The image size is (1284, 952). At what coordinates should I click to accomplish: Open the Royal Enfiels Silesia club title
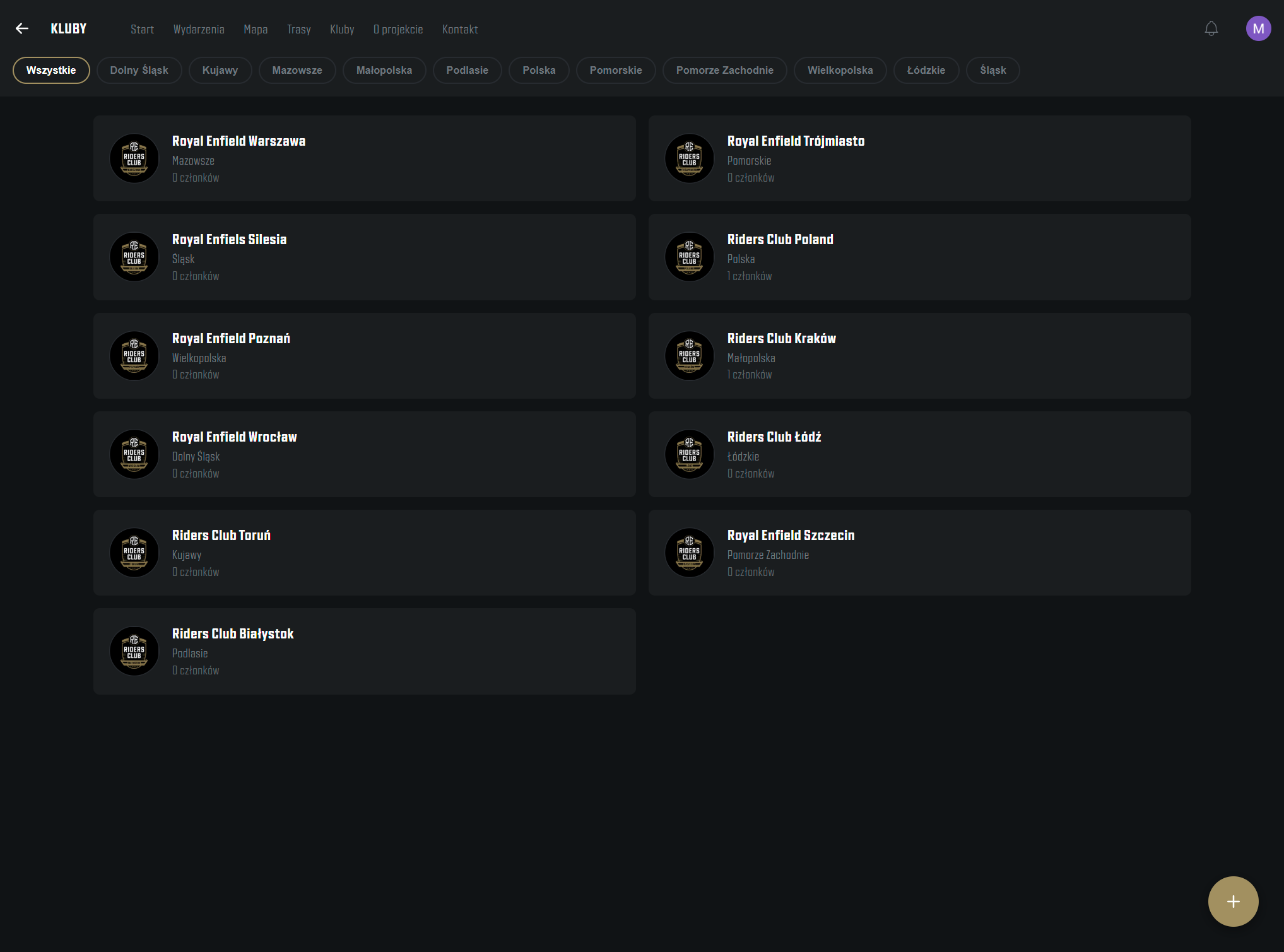(229, 240)
